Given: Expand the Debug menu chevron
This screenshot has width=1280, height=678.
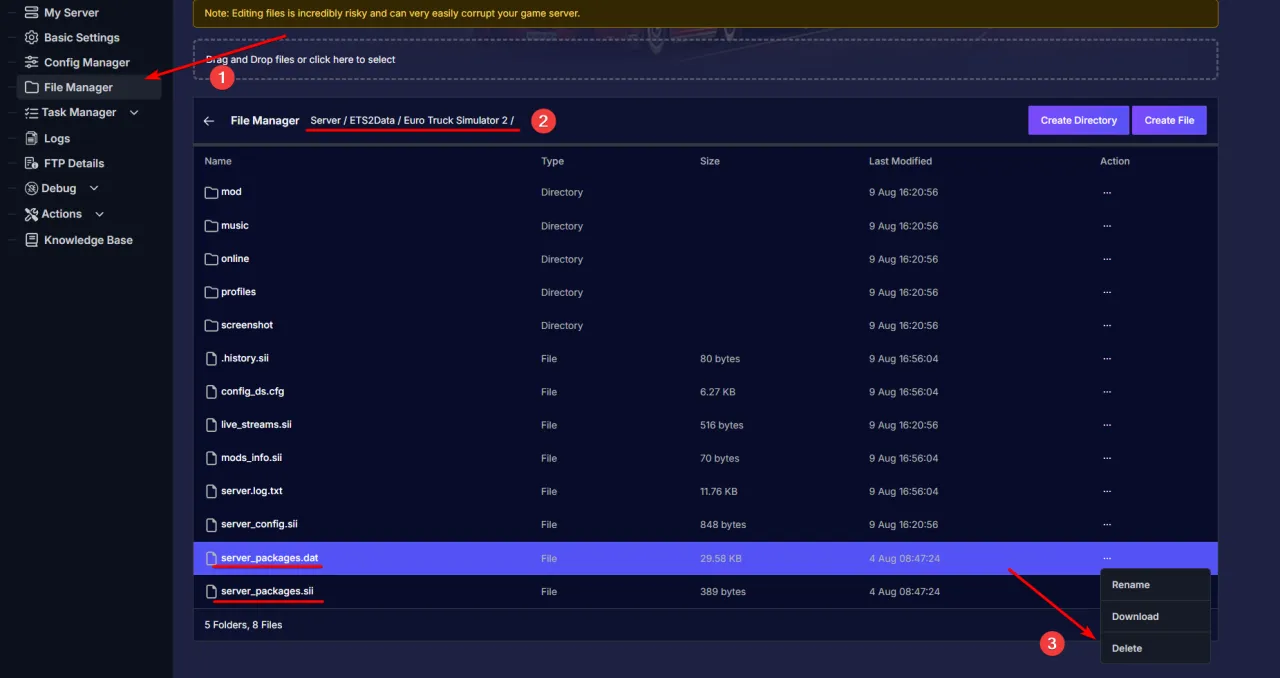Looking at the screenshot, I should [x=94, y=188].
